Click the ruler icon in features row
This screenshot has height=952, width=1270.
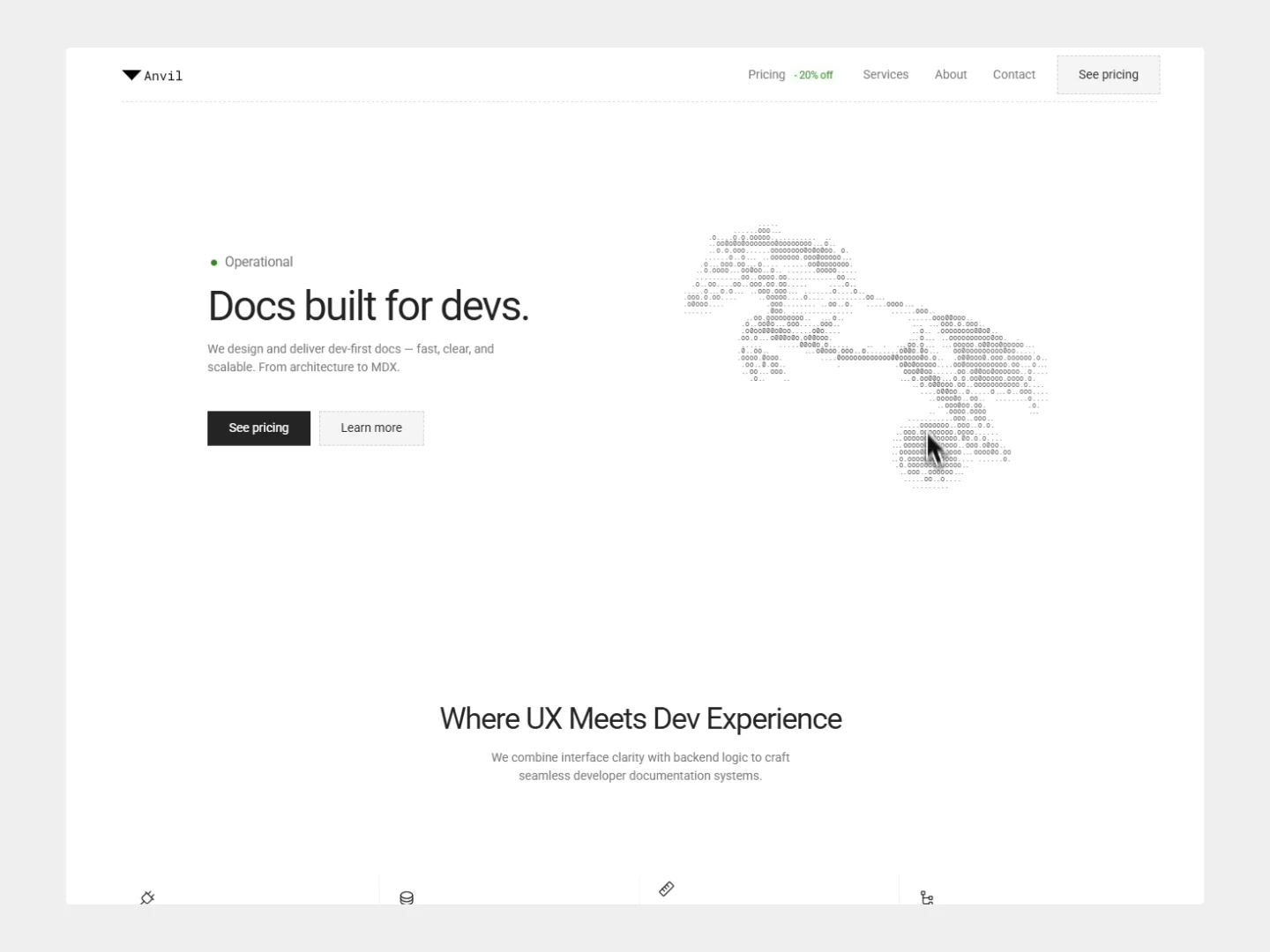tap(667, 889)
